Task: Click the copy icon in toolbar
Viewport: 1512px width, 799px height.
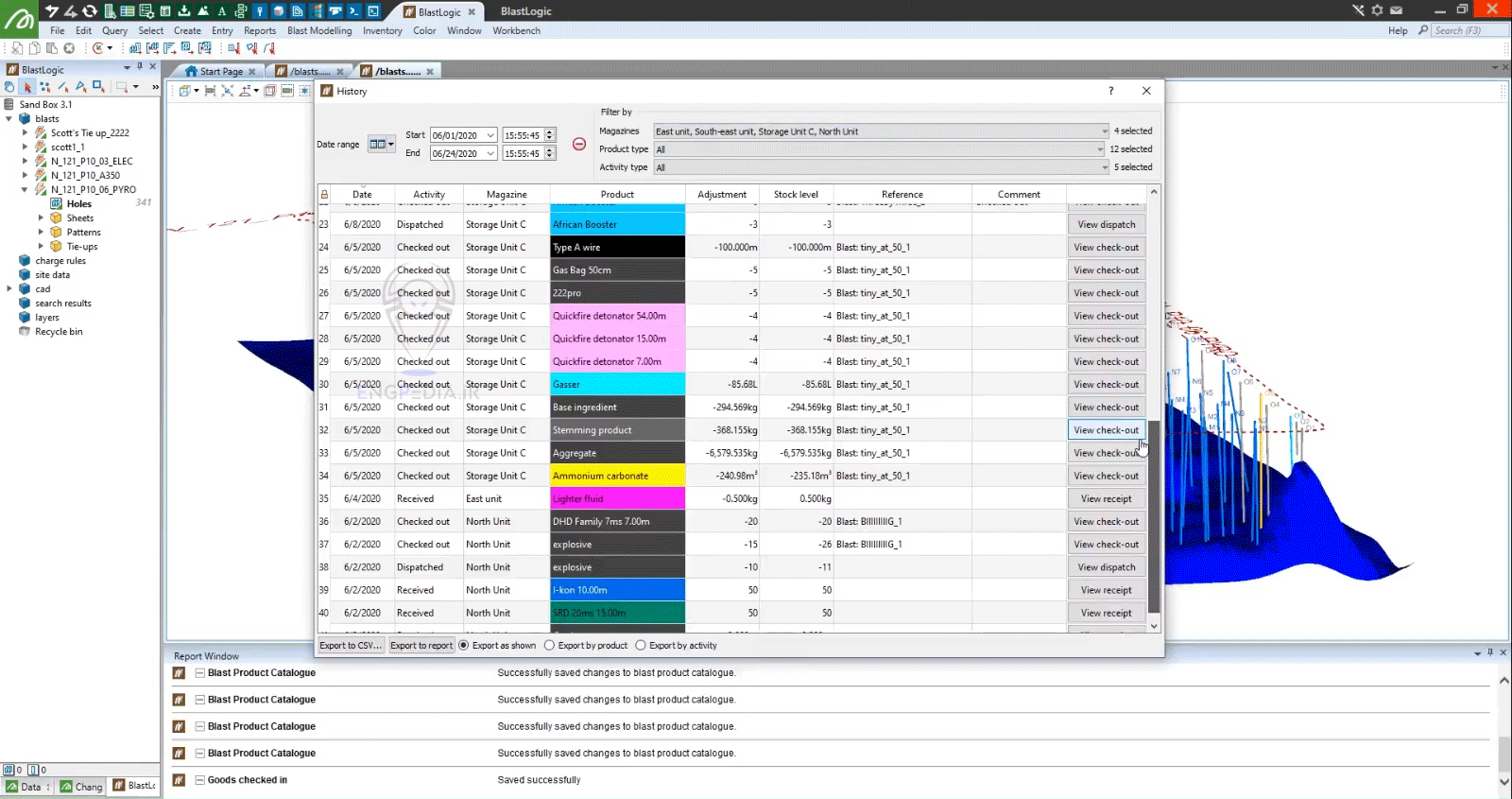Action: pyautogui.click(x=34, y=48)
